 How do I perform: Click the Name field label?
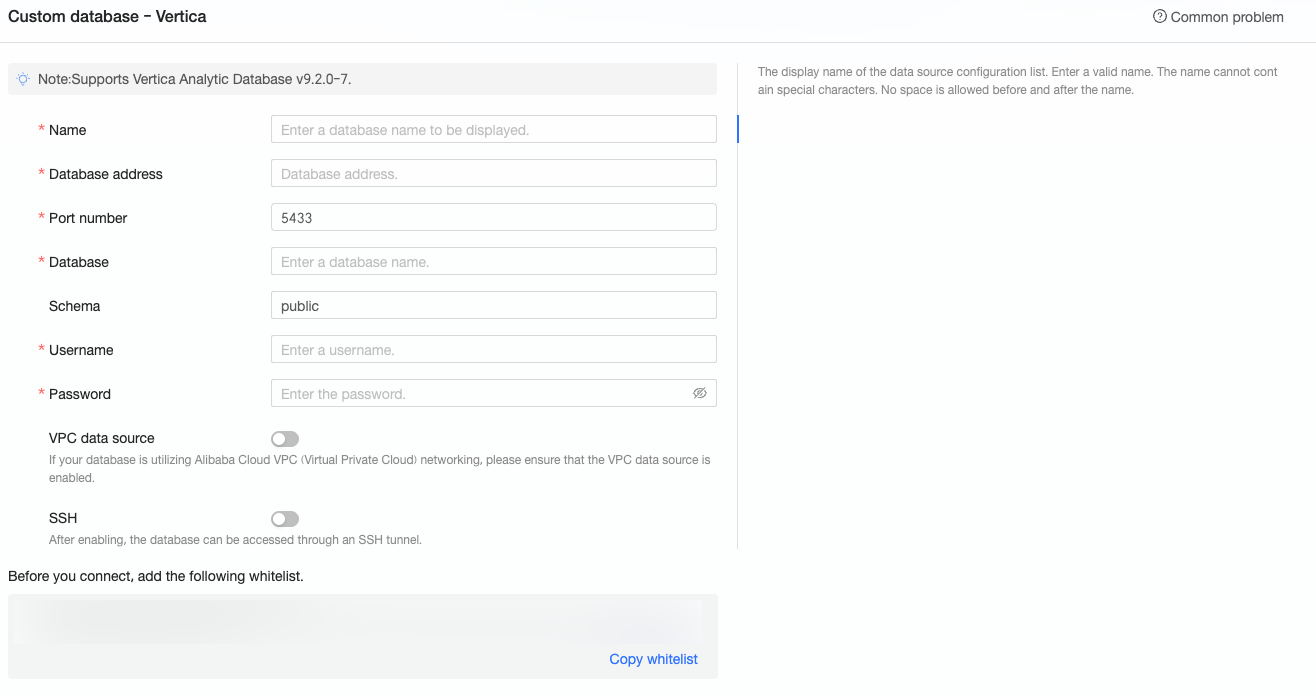pyautogui.click(x=67, y=130)
